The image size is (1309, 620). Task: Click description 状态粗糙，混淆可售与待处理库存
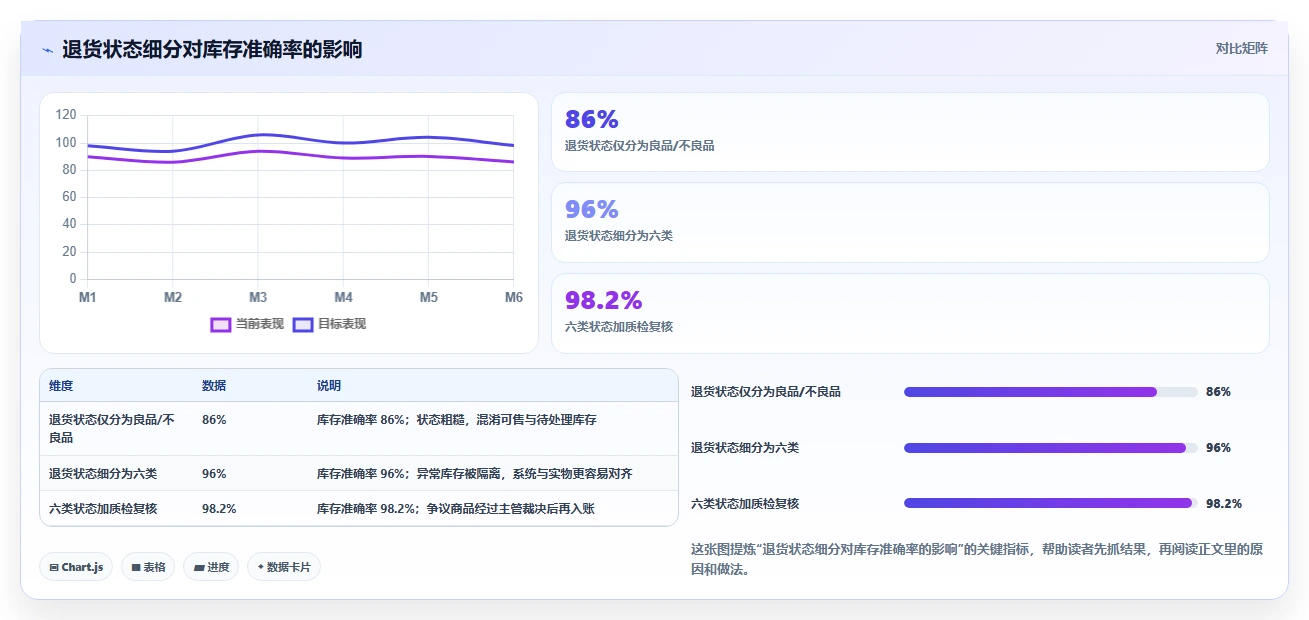click(507, 420)
